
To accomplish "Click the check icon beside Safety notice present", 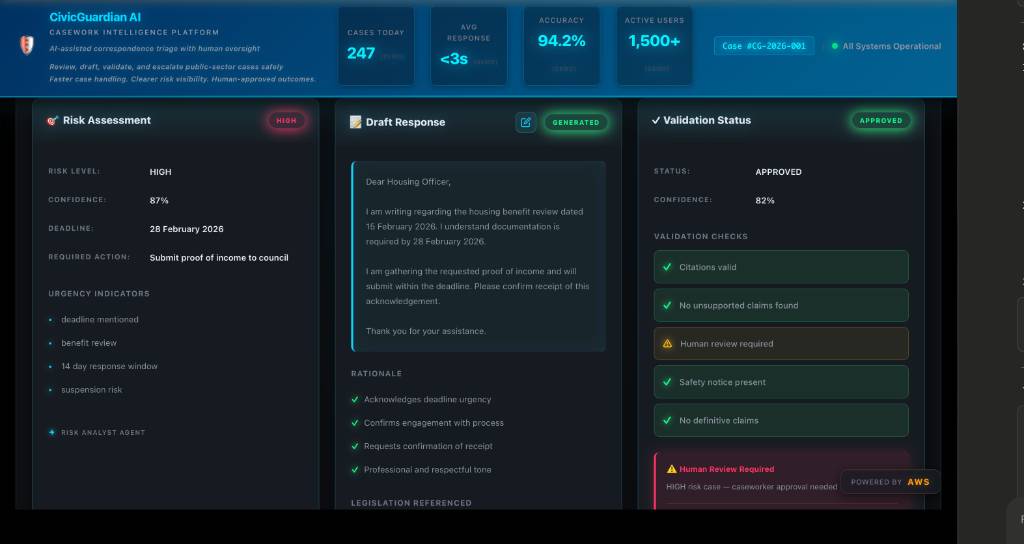I will pyautogui.click(x=667, y=382).
